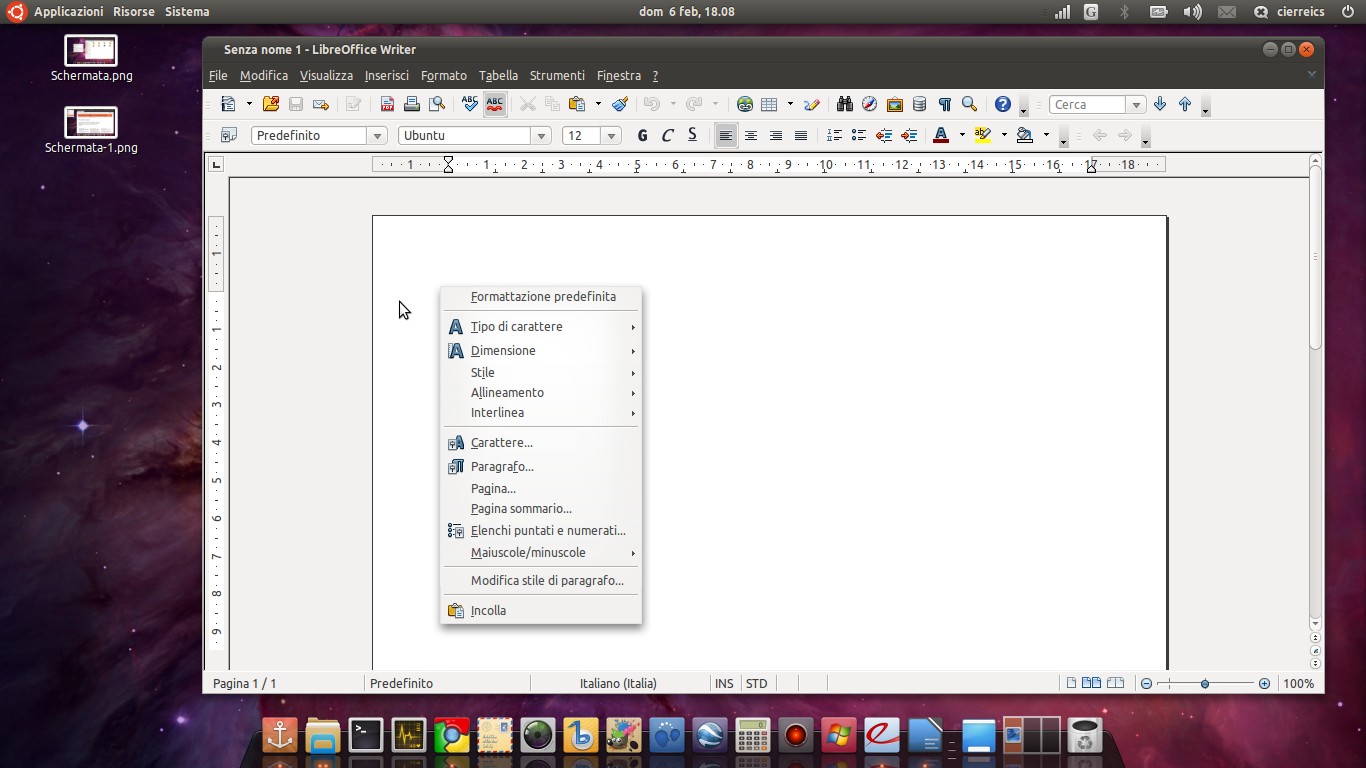Click the zoom out minus button

(x=1146, y=684)
